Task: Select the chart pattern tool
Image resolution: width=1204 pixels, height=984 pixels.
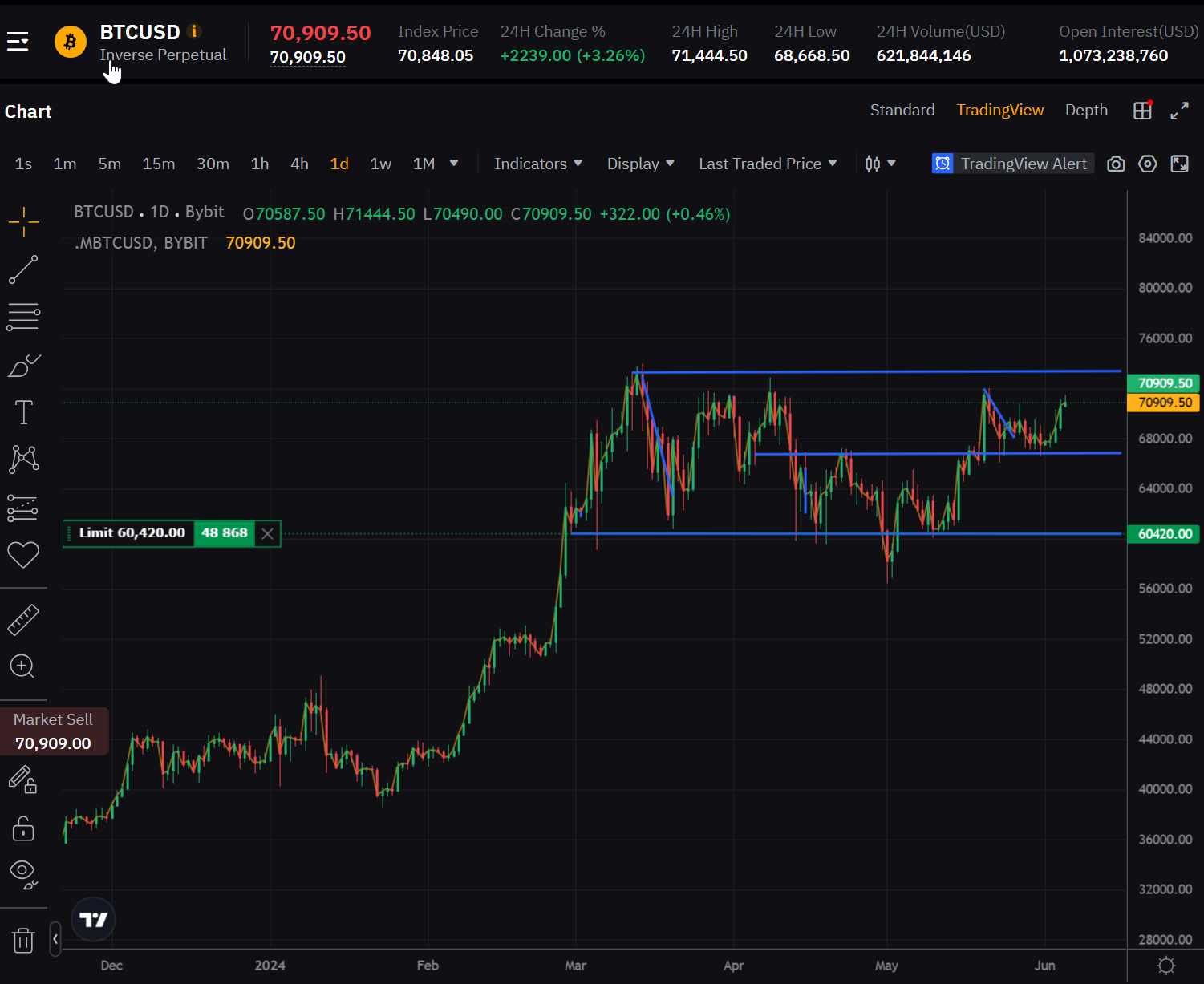Action: coord(23,460)
